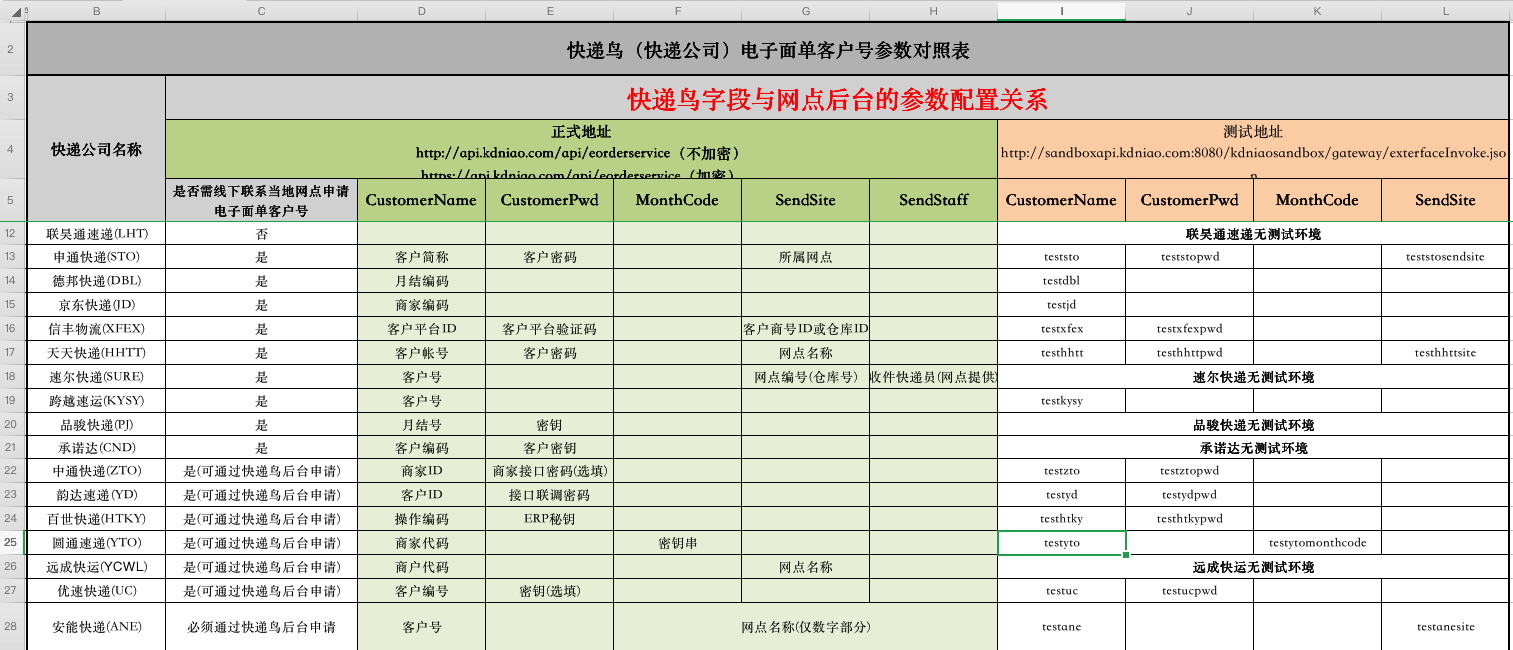This screenshot has height=650, width=1513.
Task: Select the 必须通过快递鸟后台申请 cell
Action: [261, 627]
